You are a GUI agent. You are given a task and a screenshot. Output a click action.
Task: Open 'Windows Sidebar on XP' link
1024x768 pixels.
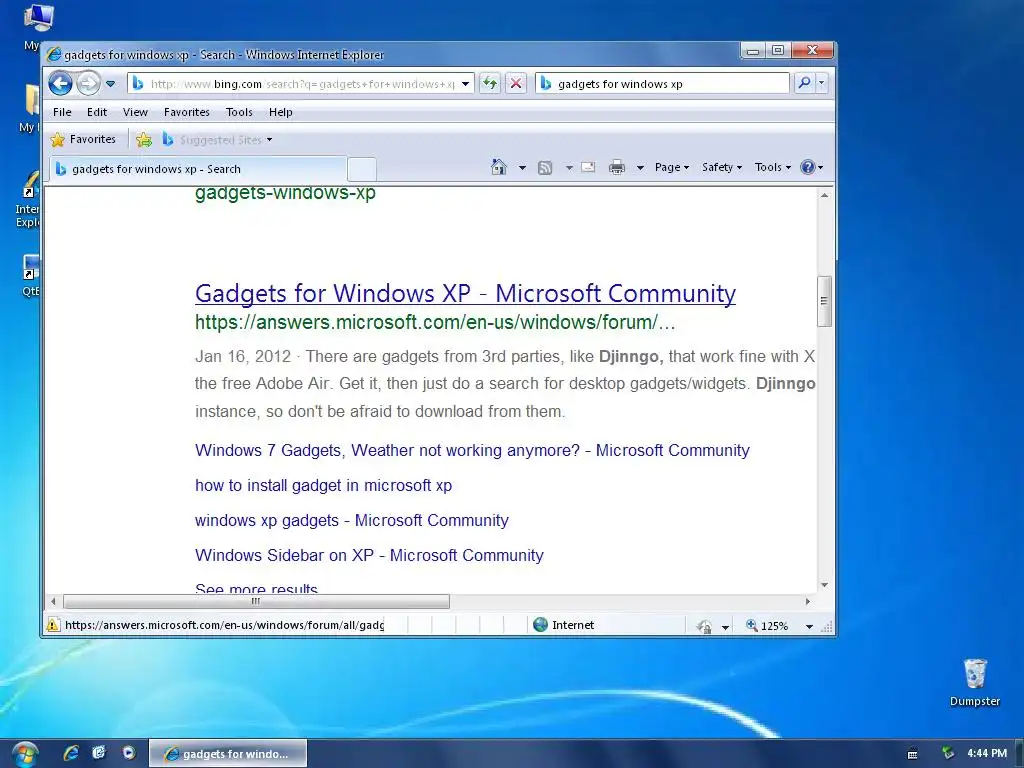[369, 556]
